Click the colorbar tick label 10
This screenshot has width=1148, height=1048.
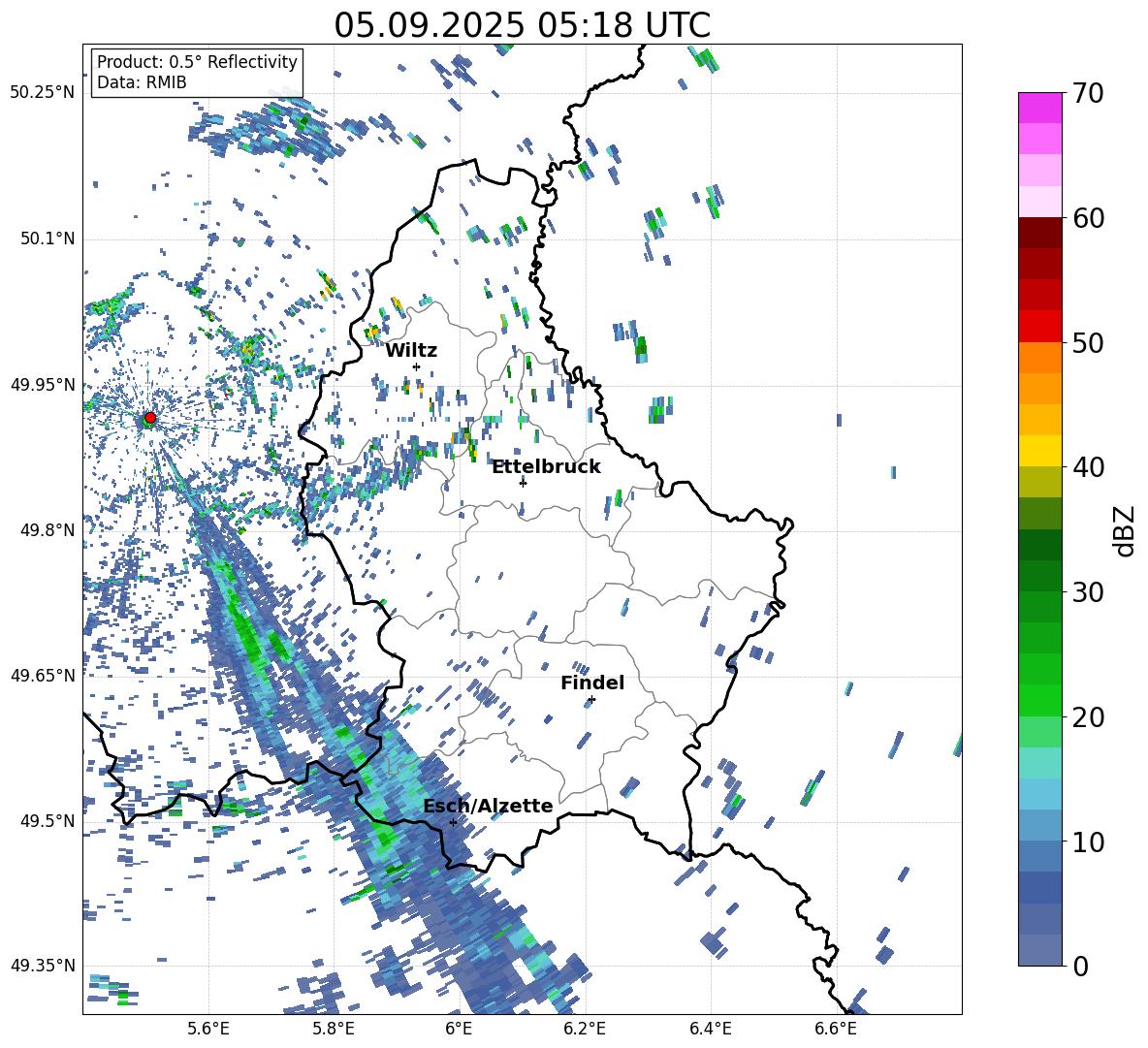[1088, 842]
